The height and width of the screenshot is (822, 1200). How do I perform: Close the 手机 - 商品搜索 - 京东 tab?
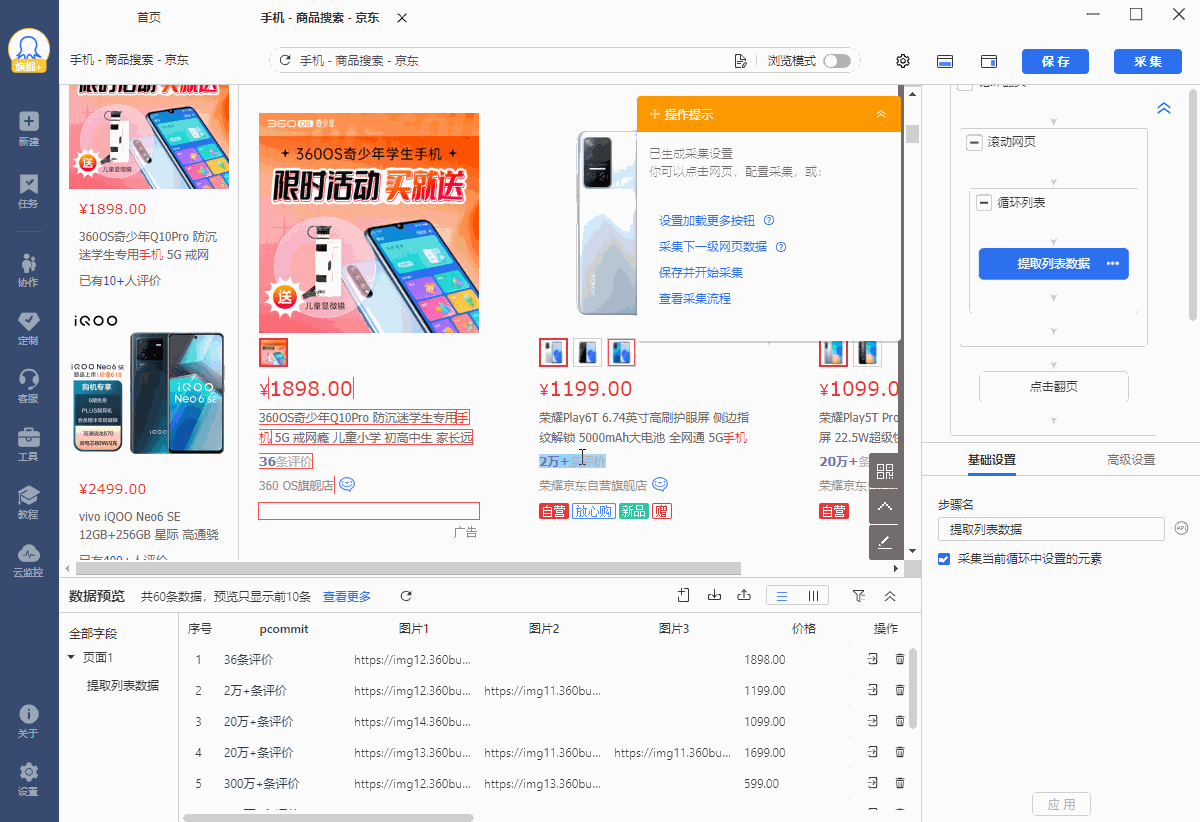[x=402, y=18]
